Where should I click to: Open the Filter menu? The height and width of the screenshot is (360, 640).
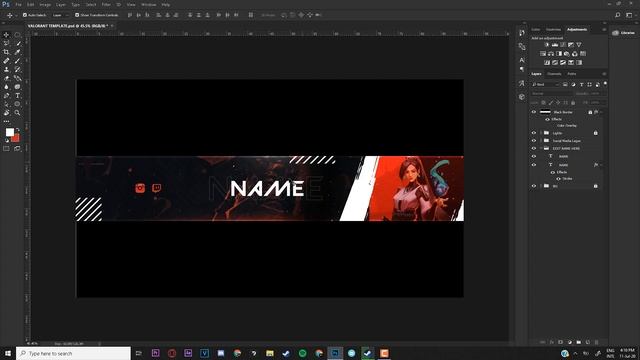106,4
